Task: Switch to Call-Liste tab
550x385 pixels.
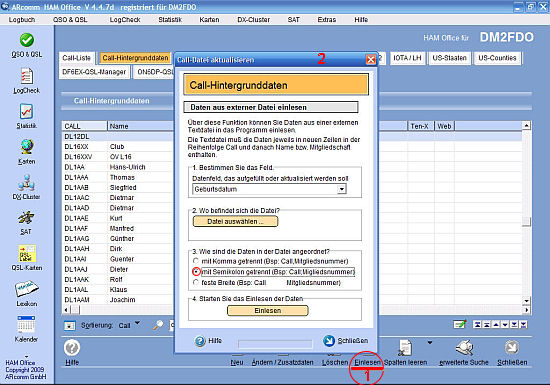Action: click(76, 58)
